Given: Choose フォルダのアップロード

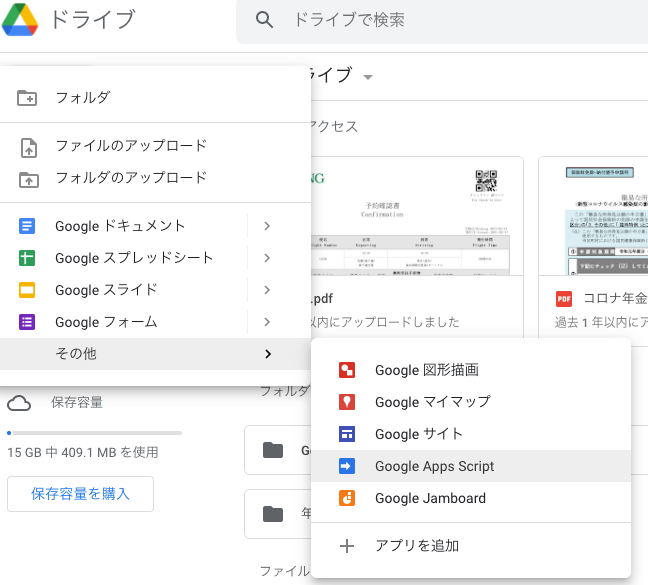Looking at the screenshot, I should click(155, 178).
